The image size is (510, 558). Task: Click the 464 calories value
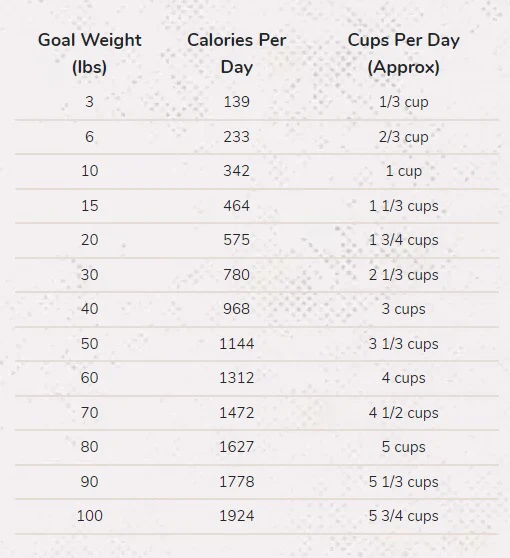pos(237,206)
